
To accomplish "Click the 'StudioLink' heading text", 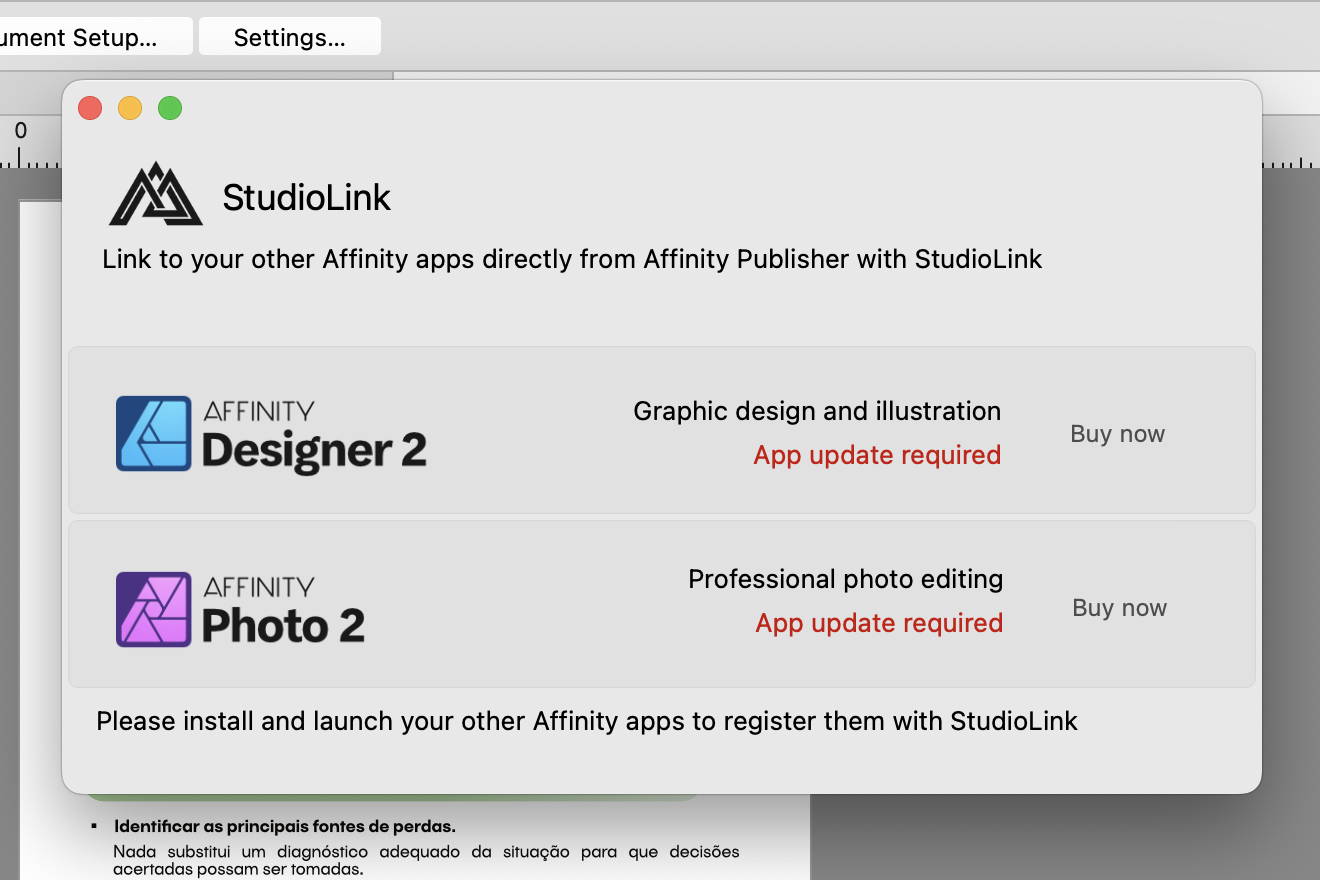I will pyautogui.click(x=306, y=197).
